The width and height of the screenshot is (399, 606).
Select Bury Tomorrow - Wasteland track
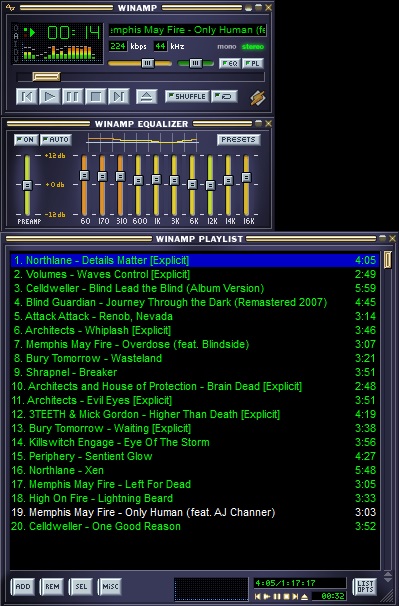194,358
